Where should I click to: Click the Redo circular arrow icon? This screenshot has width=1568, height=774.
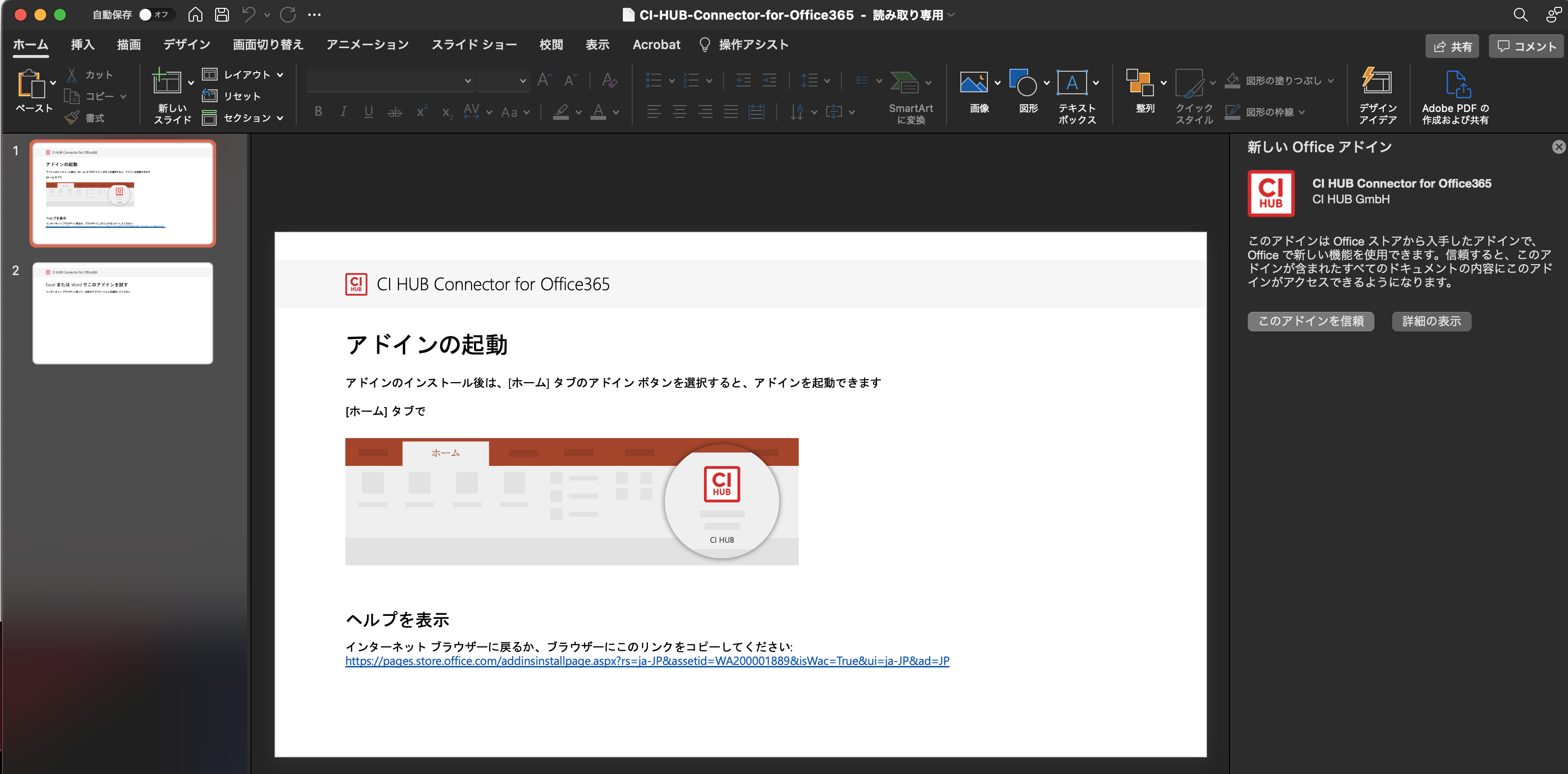point(288,15)
